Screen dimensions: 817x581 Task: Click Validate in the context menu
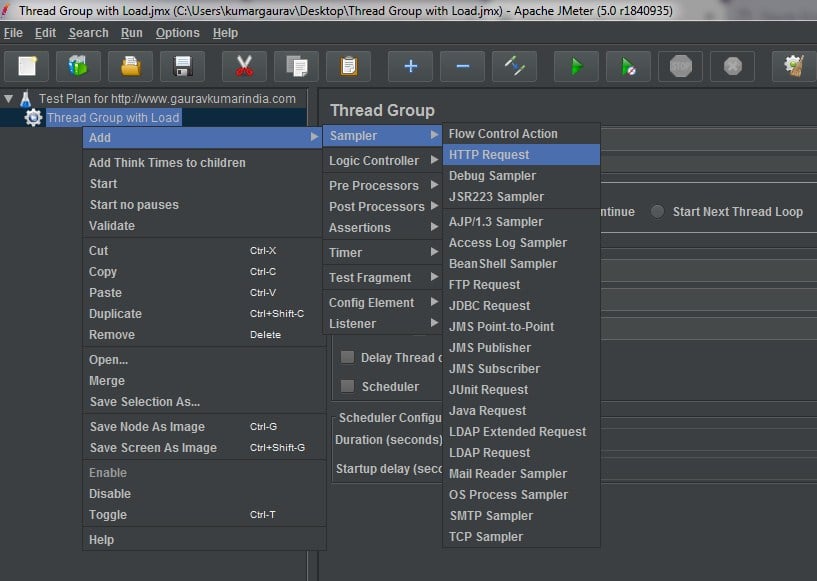pyautogui.click(x=112, y=226)
